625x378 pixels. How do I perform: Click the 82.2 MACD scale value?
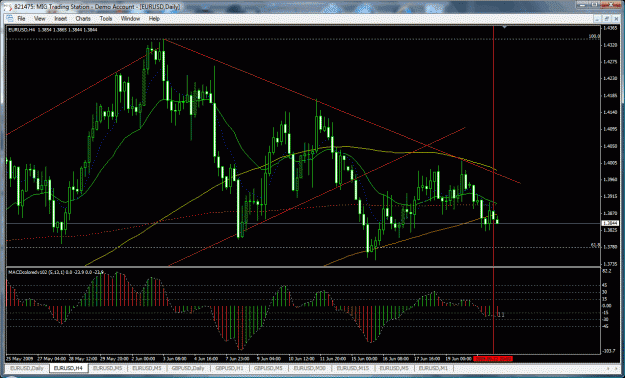[x=607, y=271]
